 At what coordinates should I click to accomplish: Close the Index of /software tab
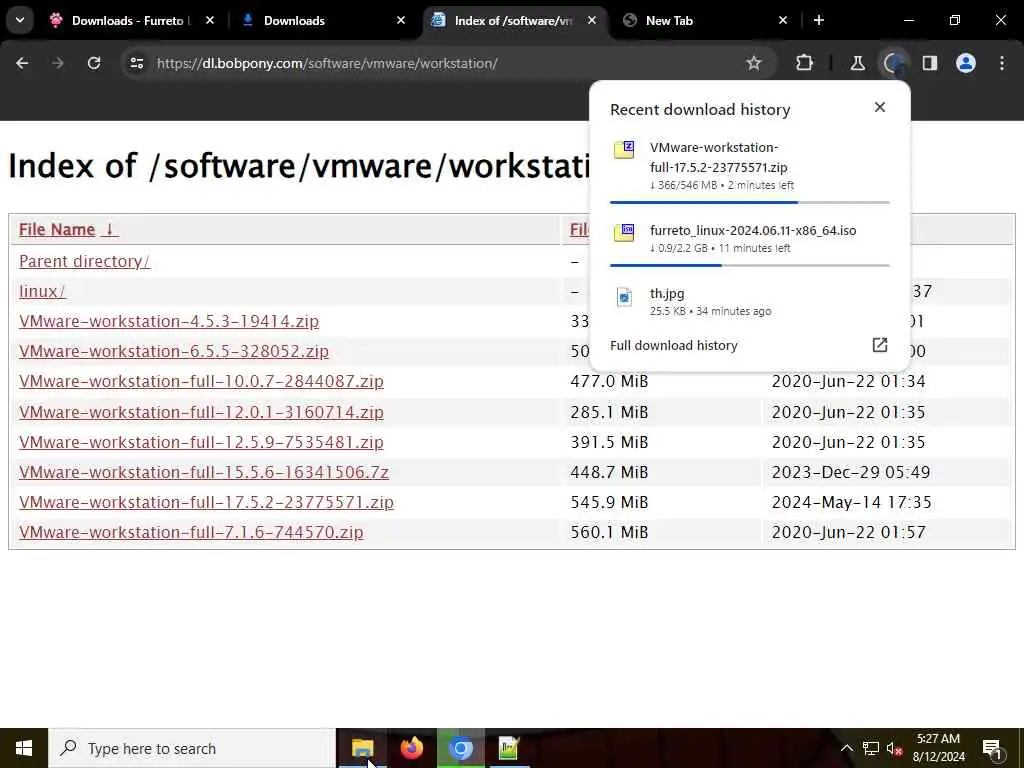[592, 20]
